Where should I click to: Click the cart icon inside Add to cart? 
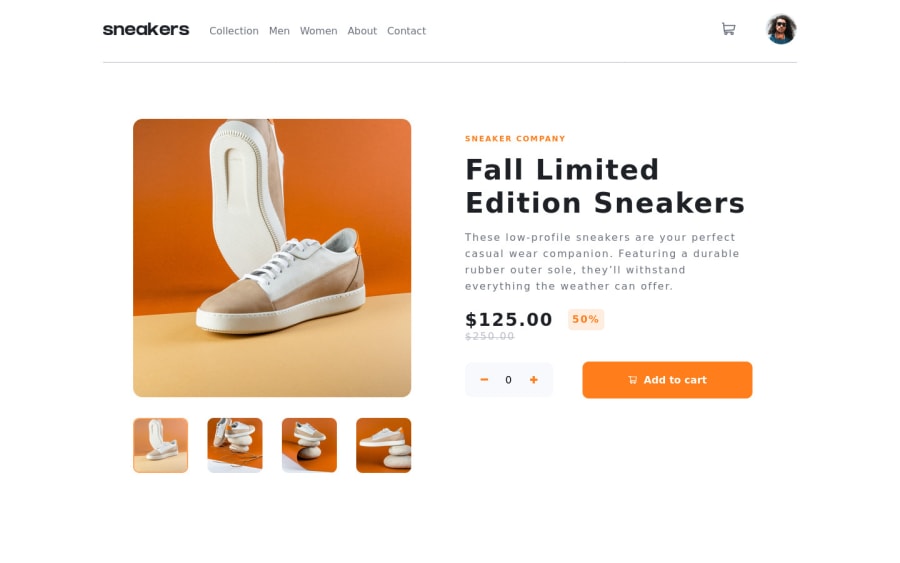click(633, 380)
